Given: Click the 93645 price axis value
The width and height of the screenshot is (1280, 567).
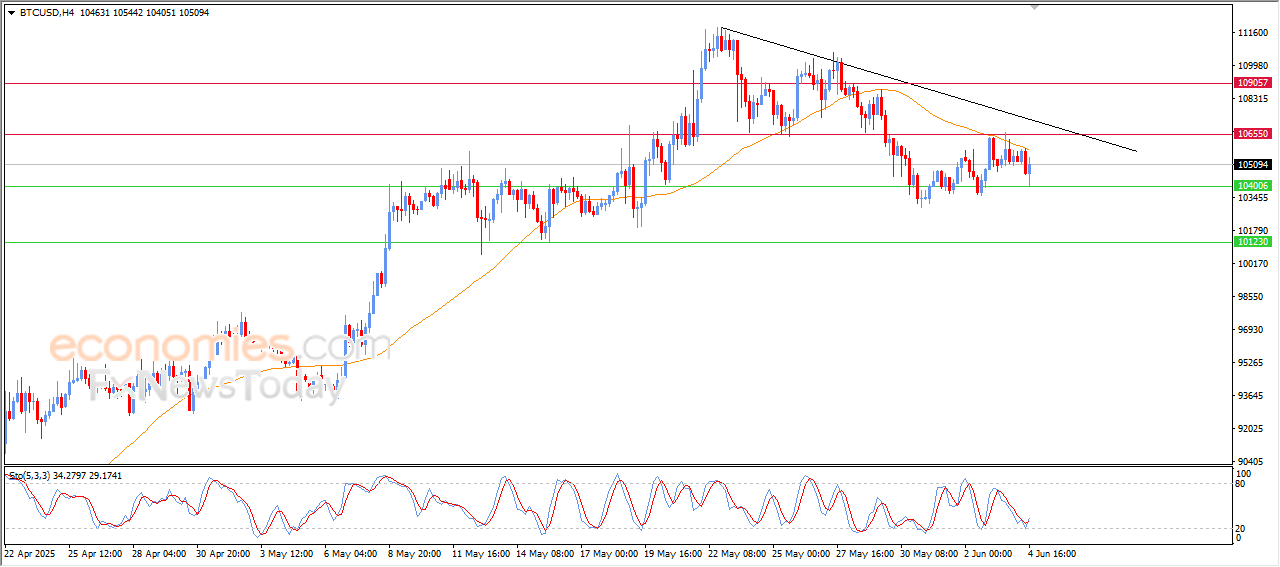Looking at the screenshot, I should pyautogui.click(x=1251, y=396).
